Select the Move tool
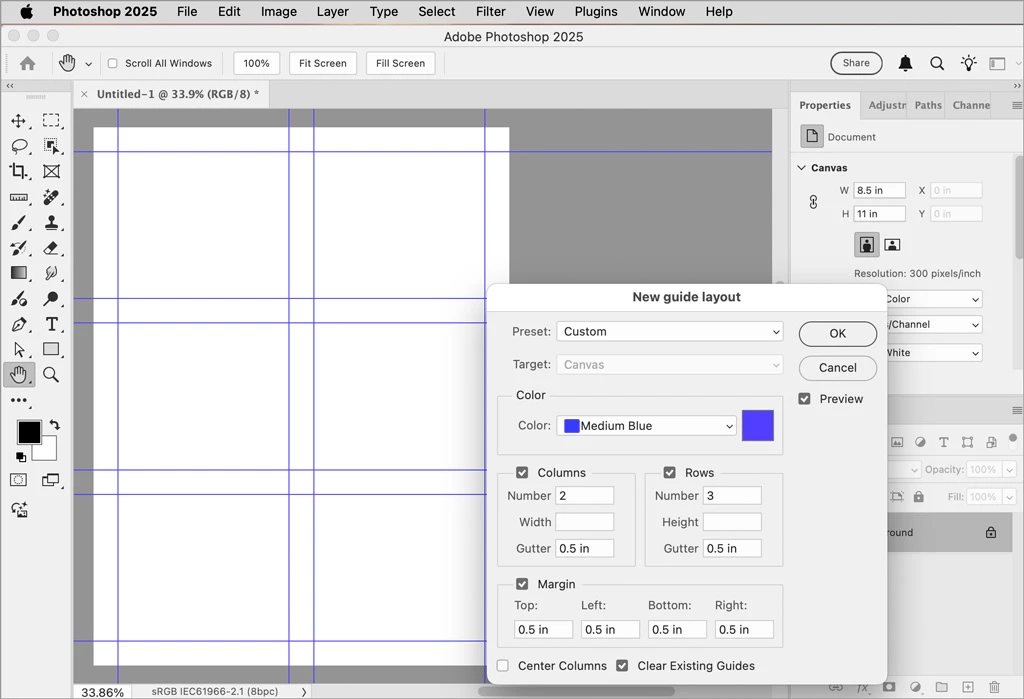Viewport: 1024px width, 699px height. 18,121
